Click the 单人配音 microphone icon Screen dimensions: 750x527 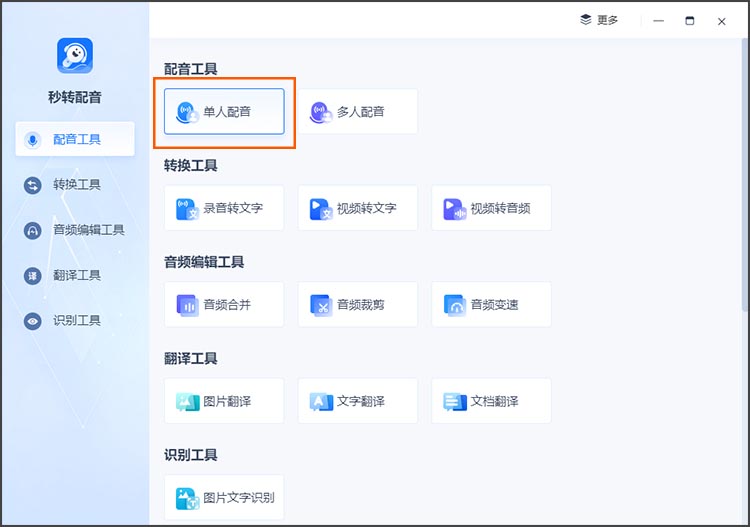[187, 113]
